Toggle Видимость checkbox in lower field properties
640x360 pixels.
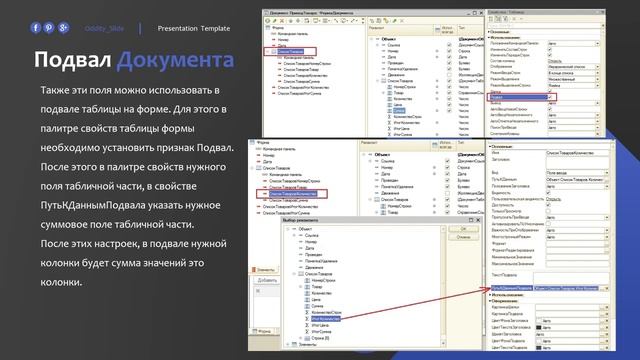(548, 192)
